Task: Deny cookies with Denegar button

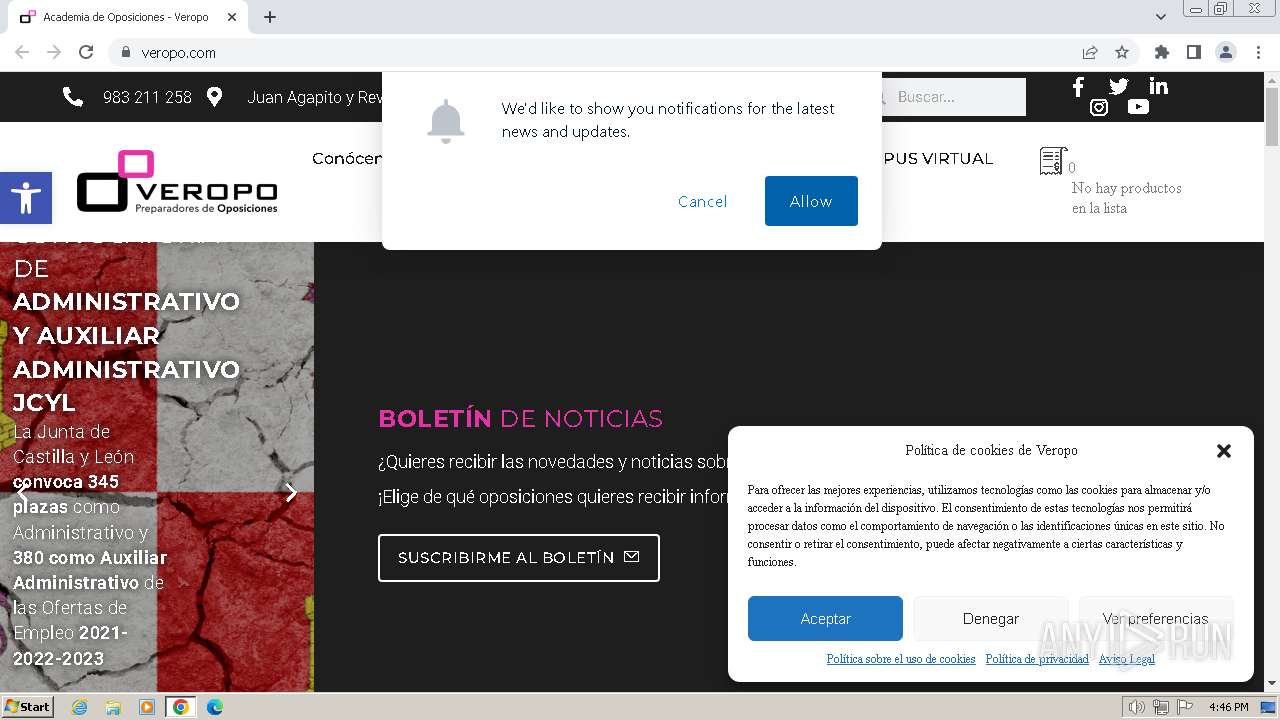Action: [x=990, y=619]
